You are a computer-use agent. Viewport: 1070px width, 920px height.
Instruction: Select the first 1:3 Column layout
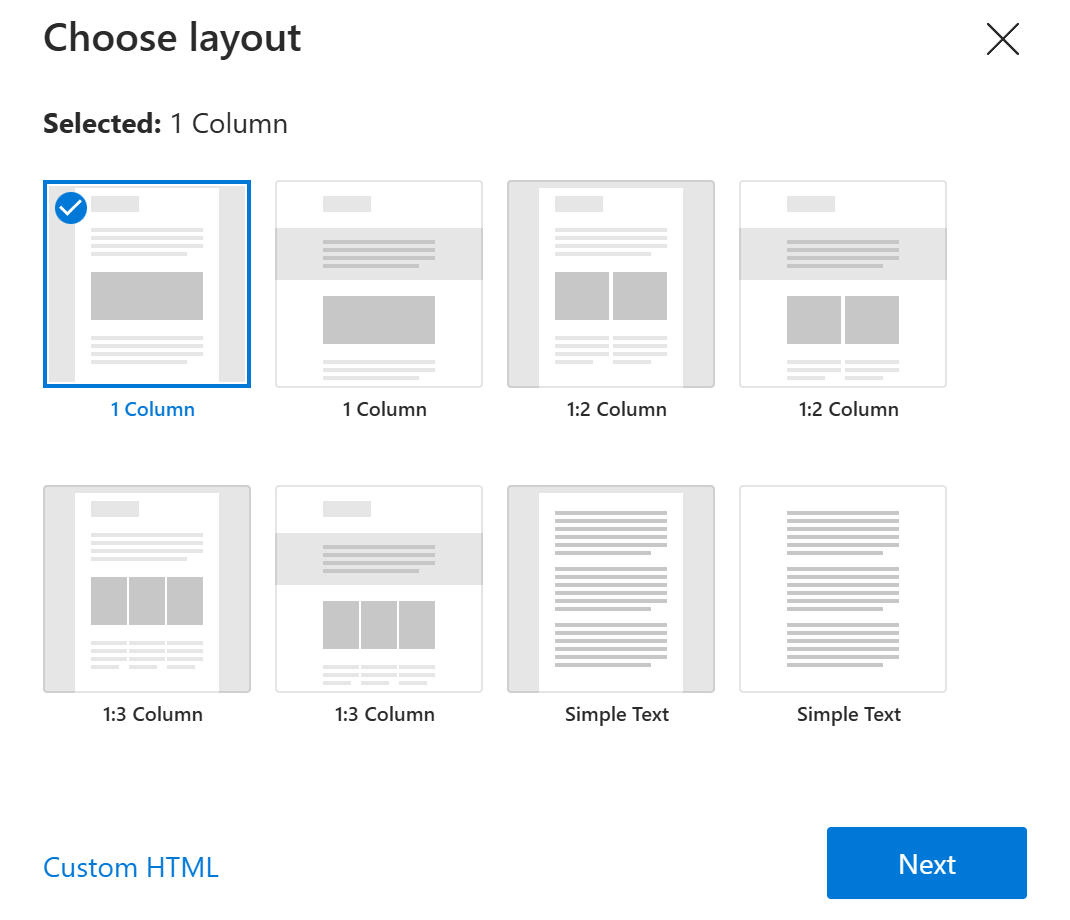146,588
